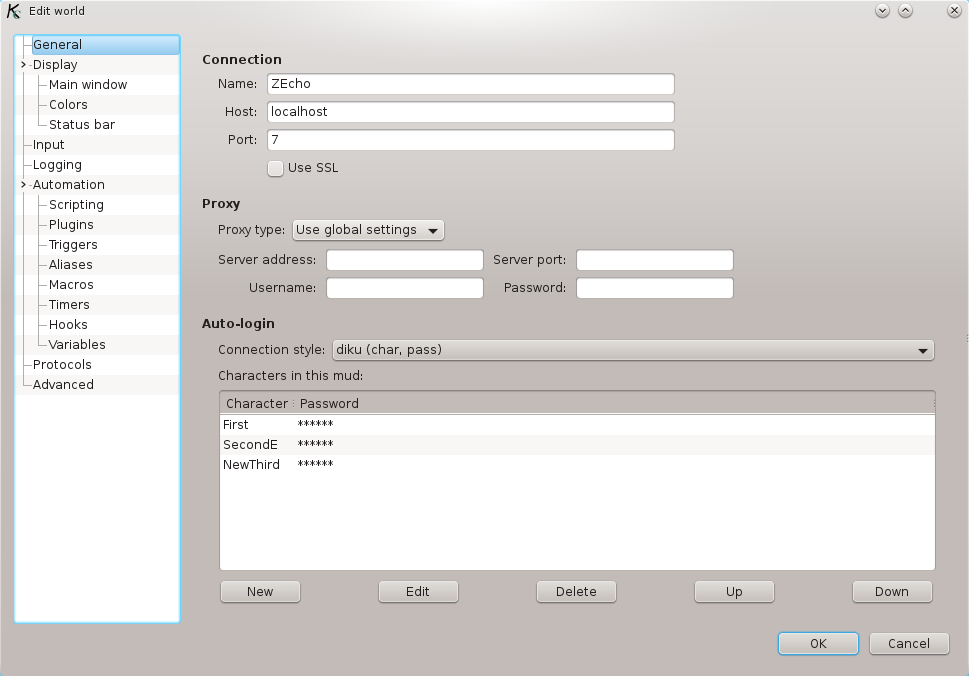
Task: Delete the selected character
Action: tap(576, 591)
